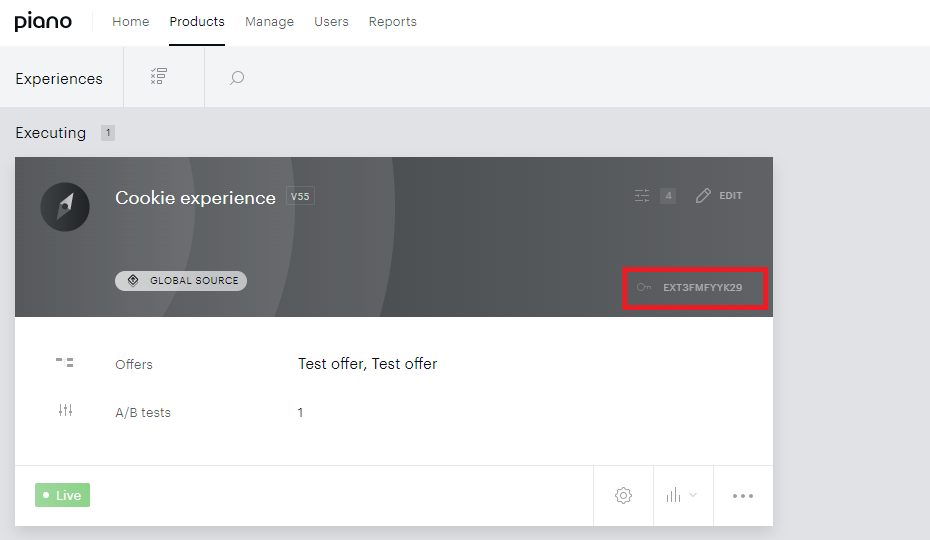Open the search magnifier icon
Screen dimensions: 930x540
point(237,78)
